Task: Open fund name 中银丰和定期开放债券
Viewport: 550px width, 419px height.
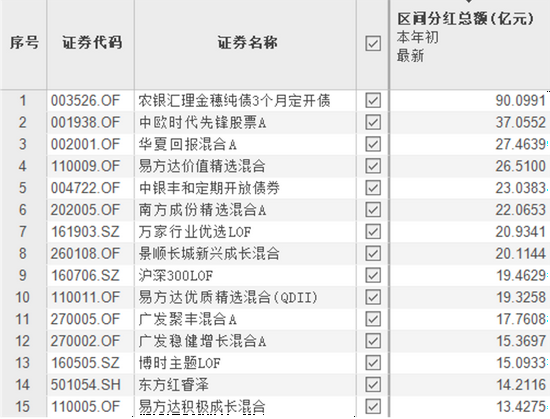Action: click(x=209, y=188)
